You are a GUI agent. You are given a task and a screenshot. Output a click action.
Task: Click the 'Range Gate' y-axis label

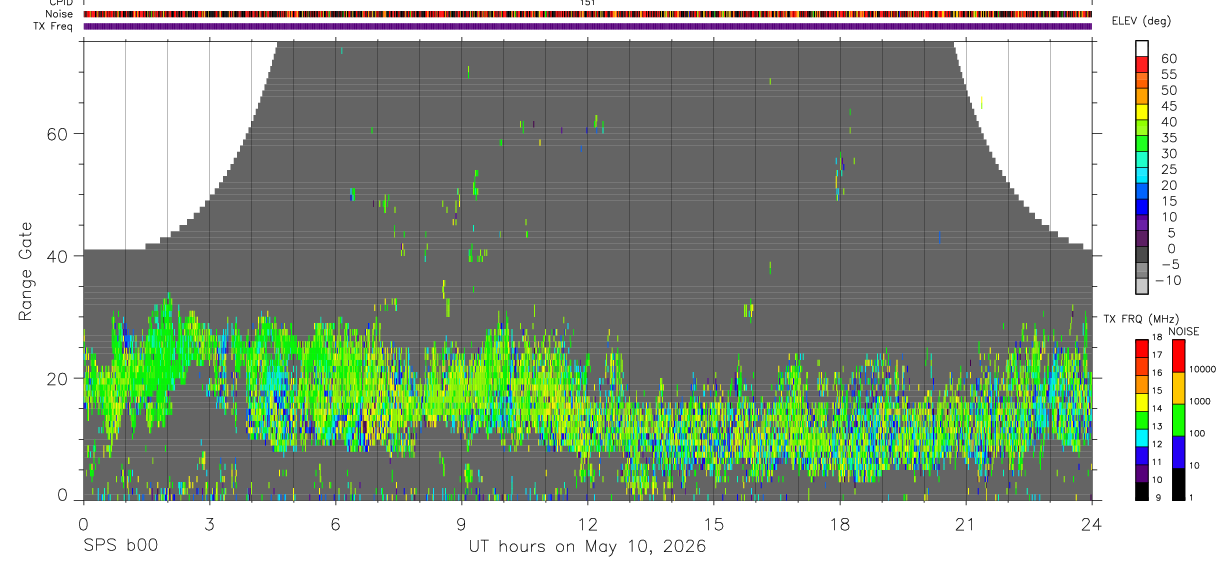click(x=25, y=270)
